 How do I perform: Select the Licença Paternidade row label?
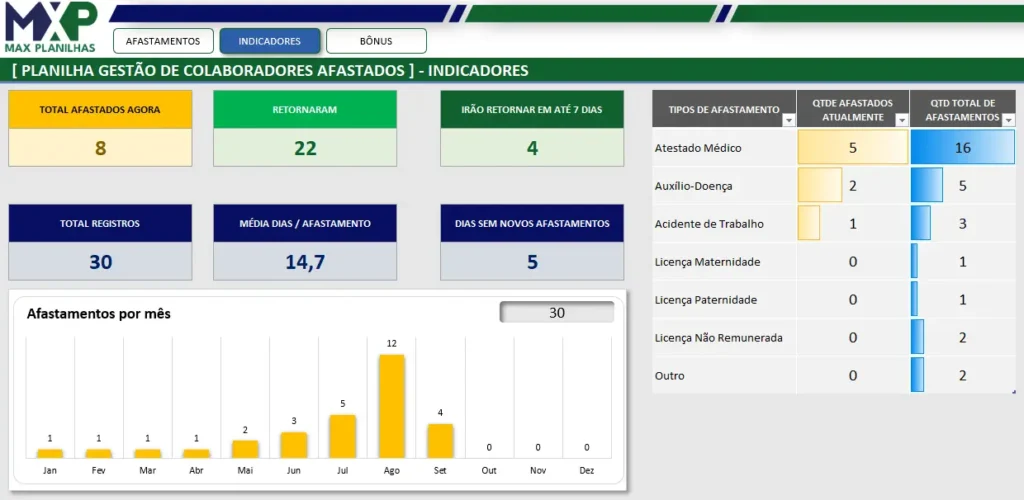click(706, 300)
